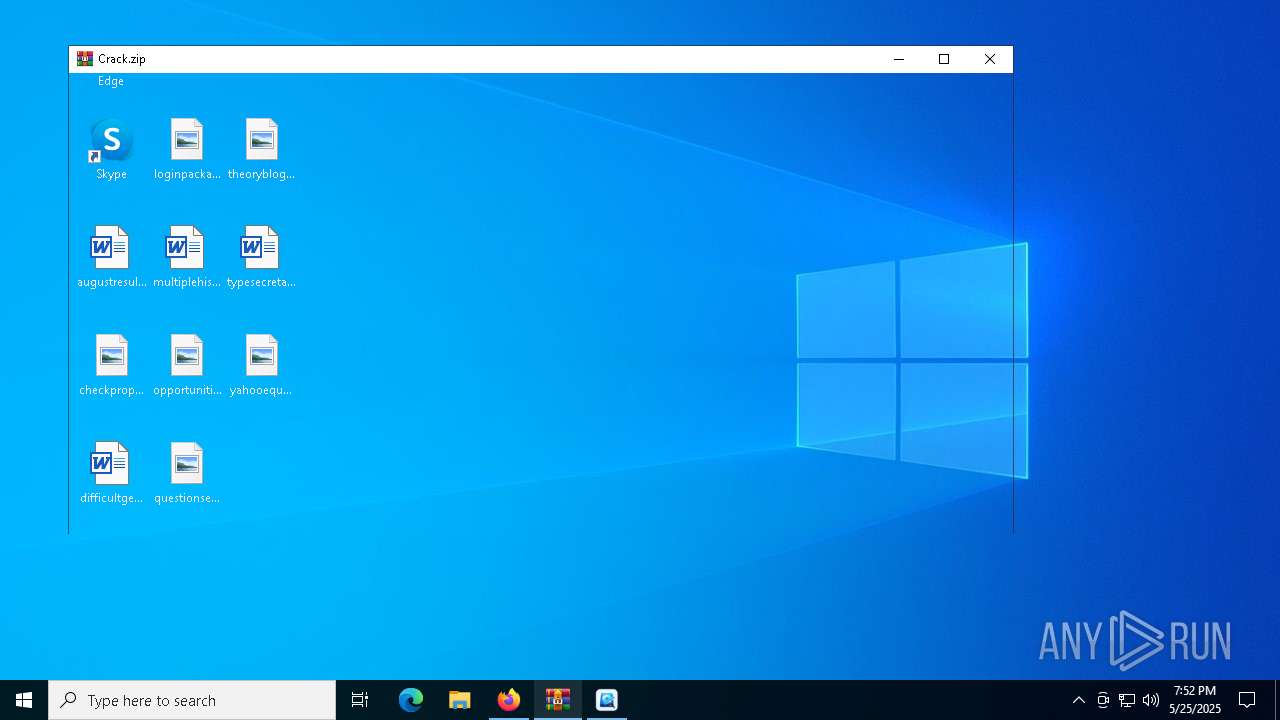Select the loginpacka... image file icon
The height and width of the screenshot is (720, 1280).
pyautogui.click(x=187, y=150)
